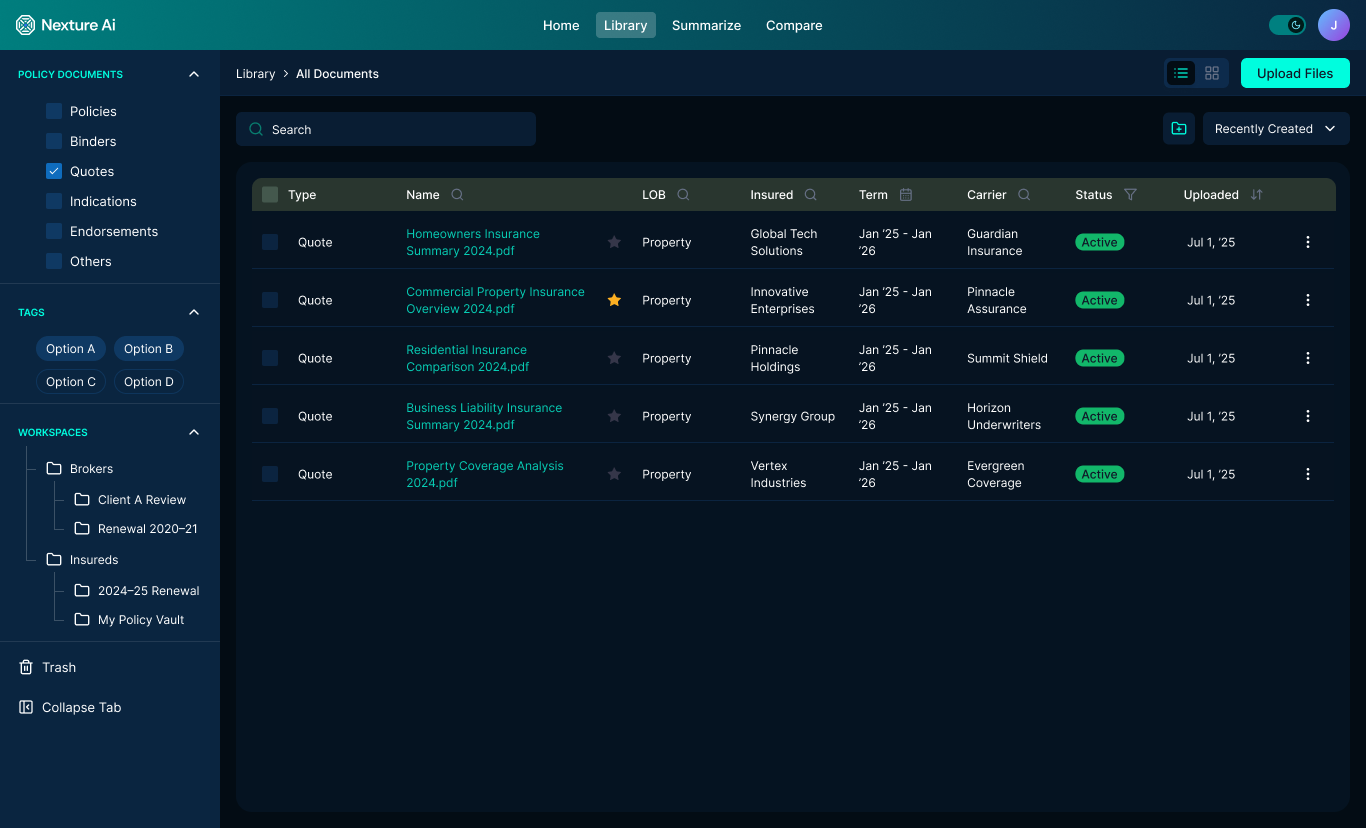Go to the Summarize tab
Image resolution: width=1366 pixels, height=828 pixels.
[x=707, y=25]
